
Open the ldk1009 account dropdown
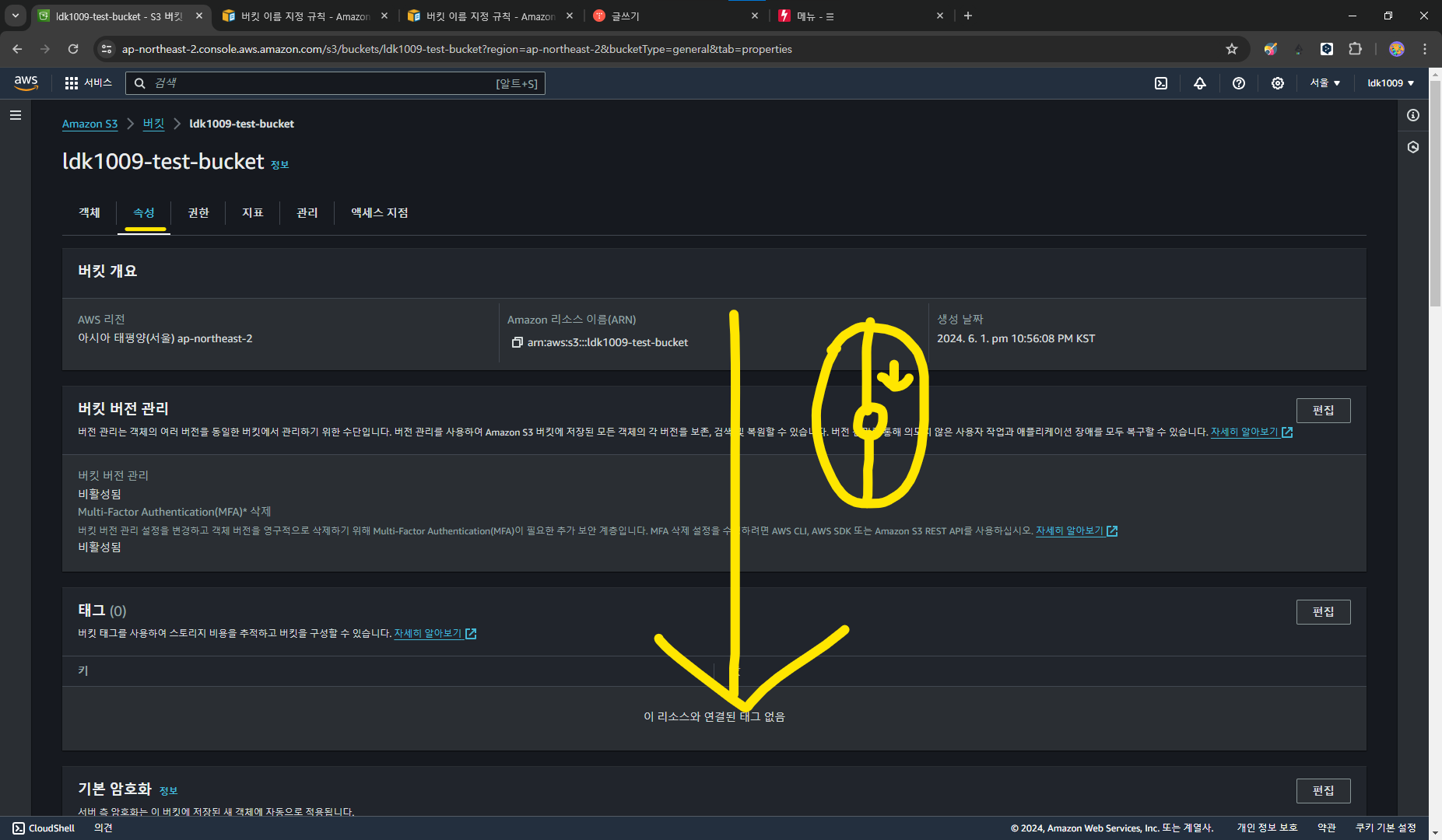1391,83
